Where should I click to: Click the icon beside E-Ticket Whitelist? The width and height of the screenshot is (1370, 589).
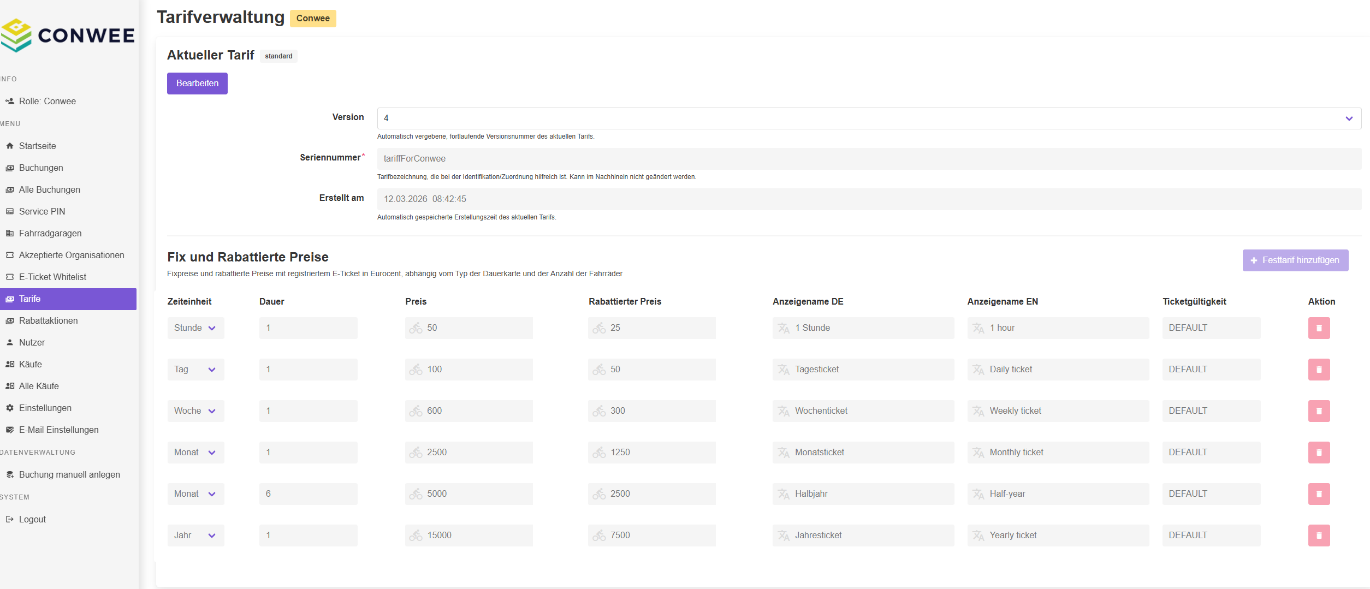tap(10, 277)
